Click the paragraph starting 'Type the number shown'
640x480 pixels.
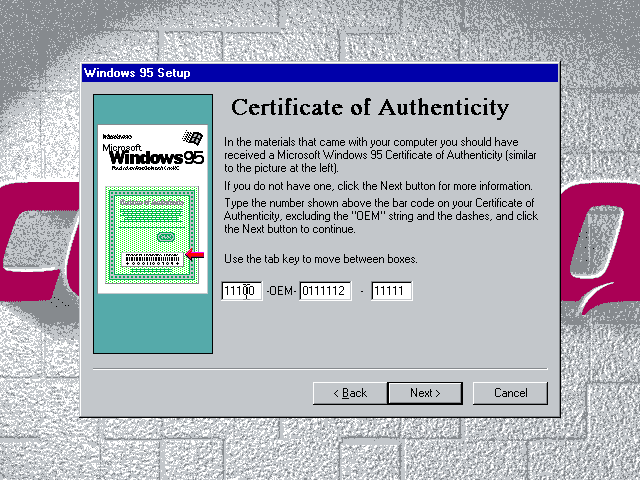(x=381, y=216)
